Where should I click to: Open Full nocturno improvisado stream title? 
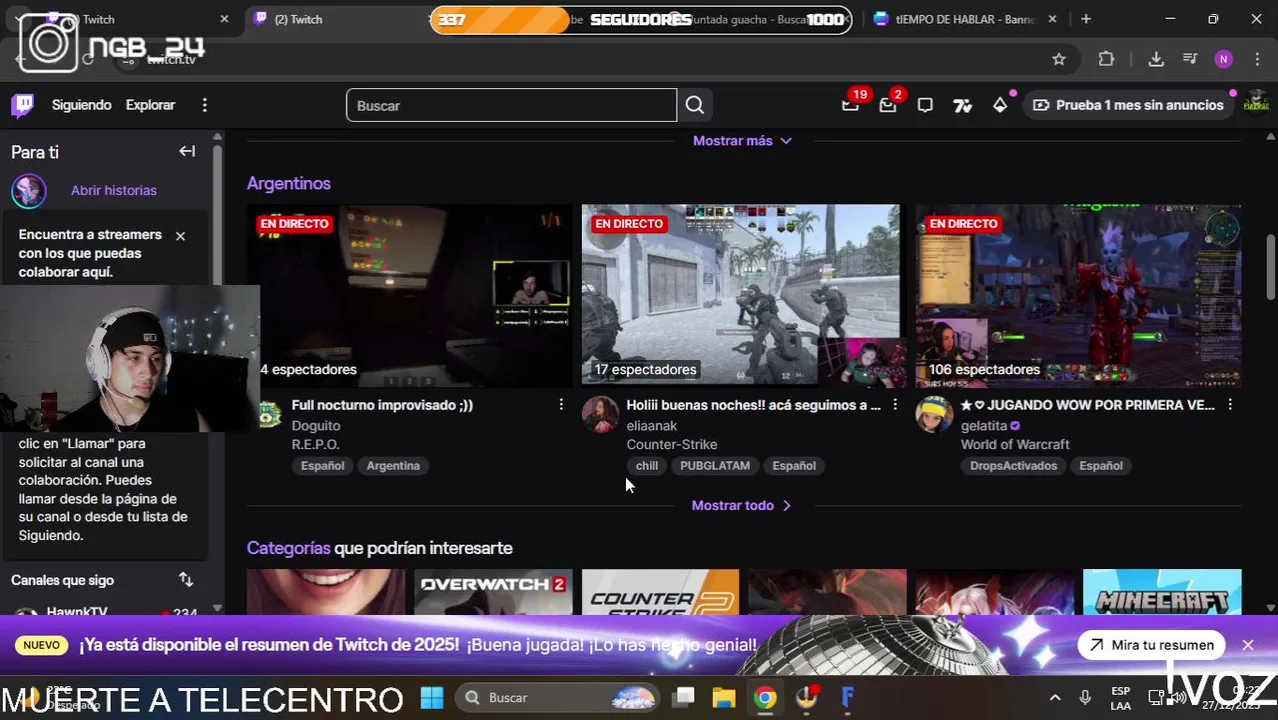[382, 405]
